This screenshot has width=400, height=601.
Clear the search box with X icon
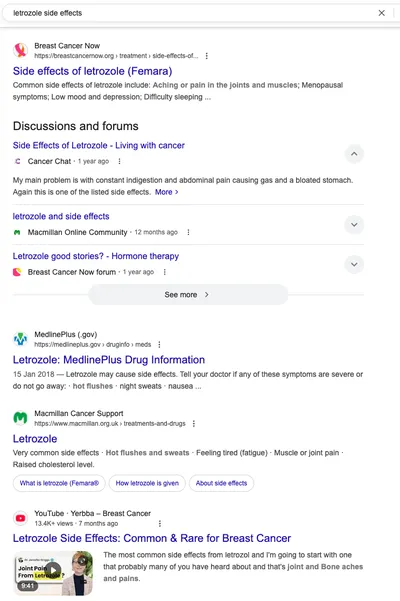click(382, 13)
